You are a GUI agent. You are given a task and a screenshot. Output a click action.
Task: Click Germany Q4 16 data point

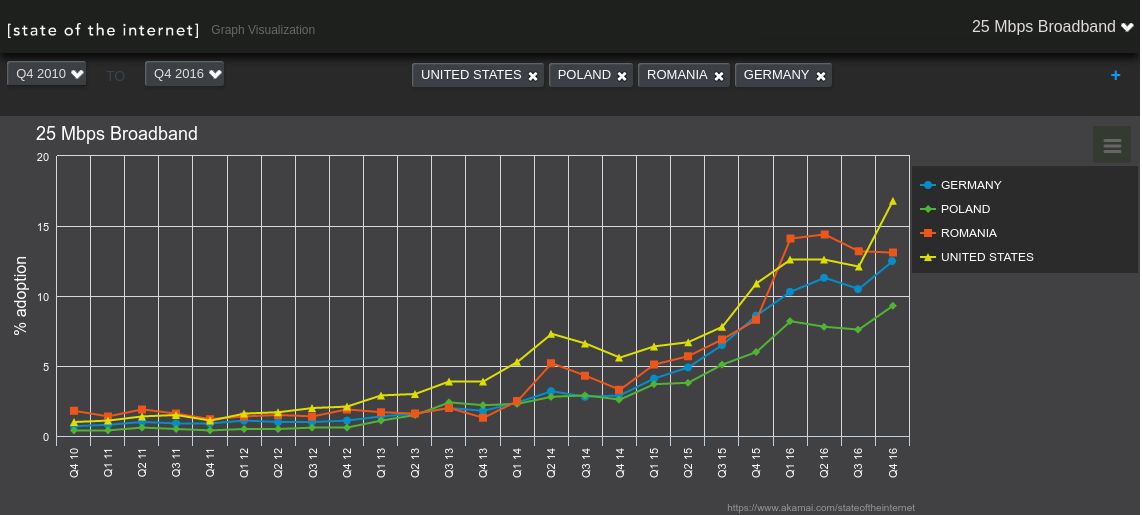pos(891,261)
